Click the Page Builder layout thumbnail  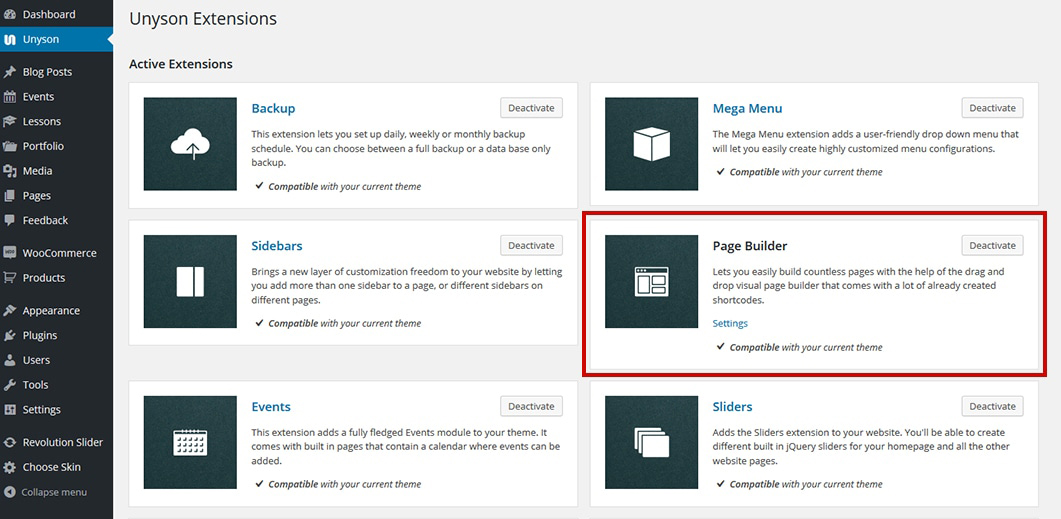click(652, 281)
